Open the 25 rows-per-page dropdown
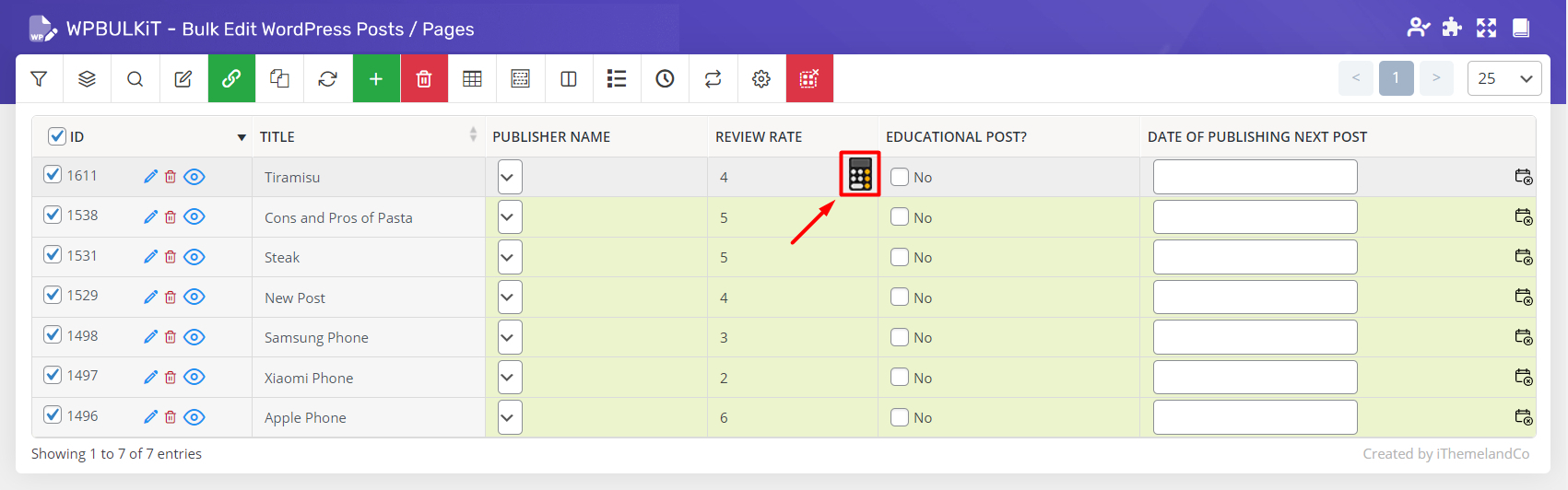 pyautogui.click(x=1503, y=78)
